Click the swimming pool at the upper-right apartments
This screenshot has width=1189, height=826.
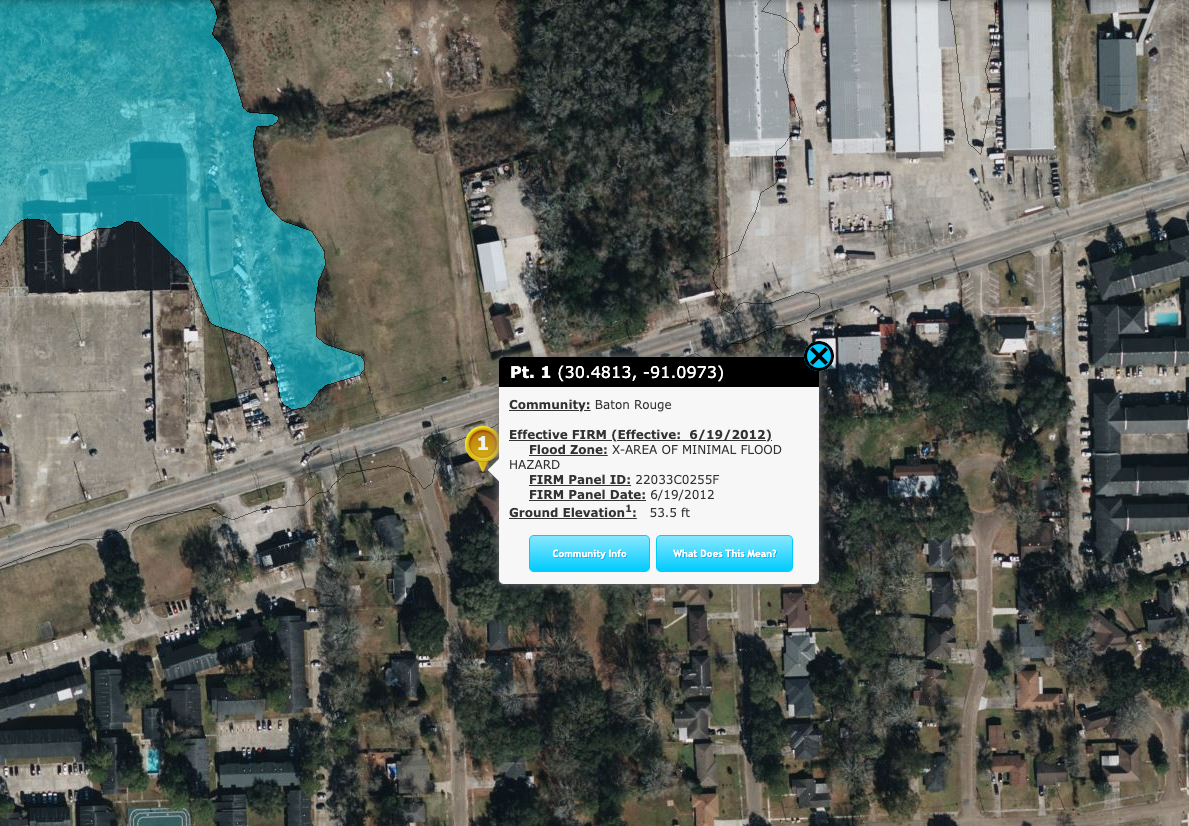click(x=1166, y=316)
